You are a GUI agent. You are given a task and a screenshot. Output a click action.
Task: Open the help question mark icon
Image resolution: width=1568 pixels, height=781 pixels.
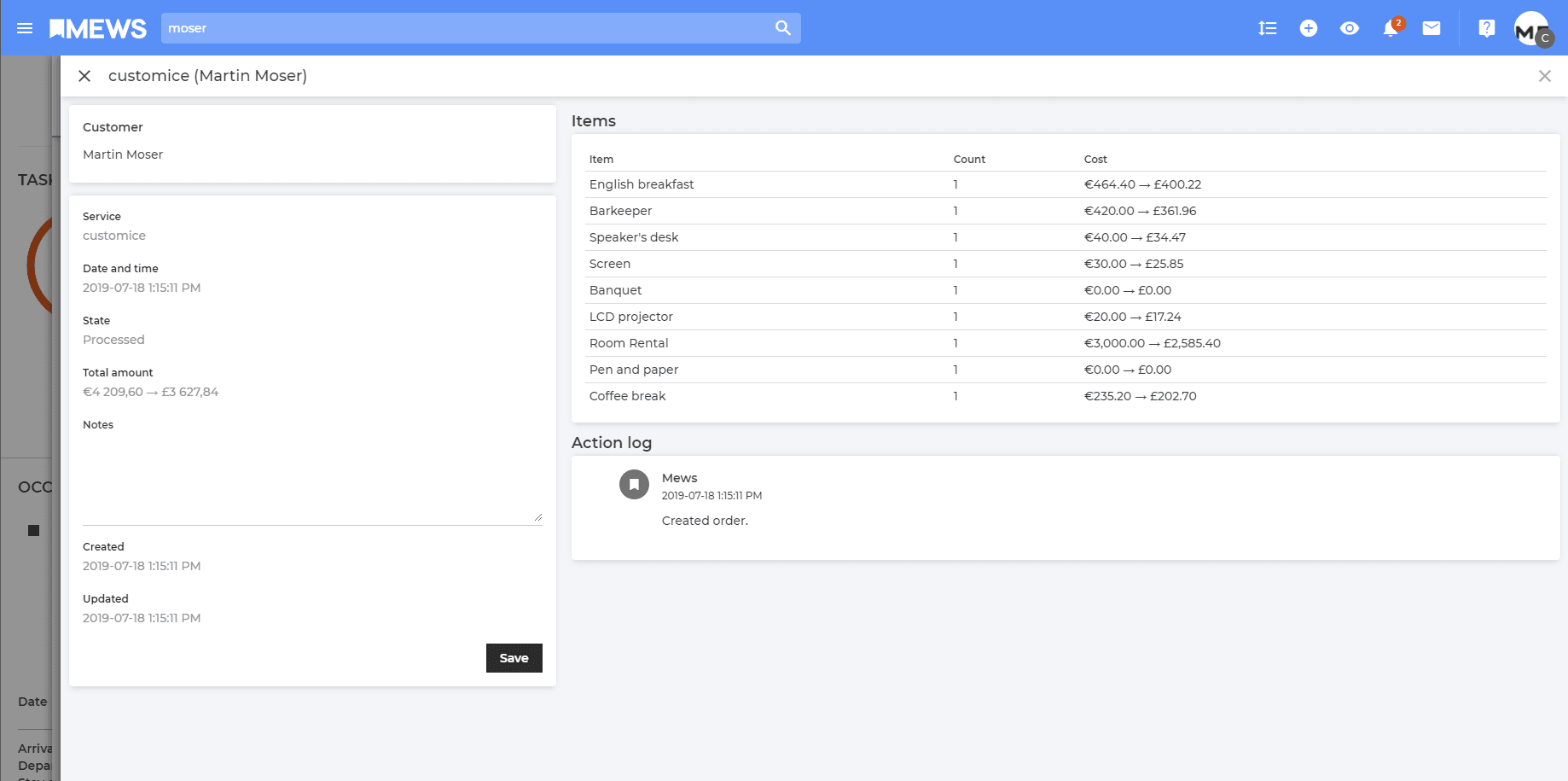[x=1486, y=28]
